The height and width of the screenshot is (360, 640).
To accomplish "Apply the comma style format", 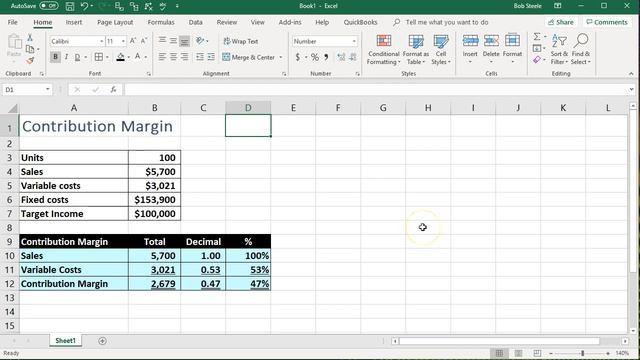I will pyautogui.click(x=326, y=57).
